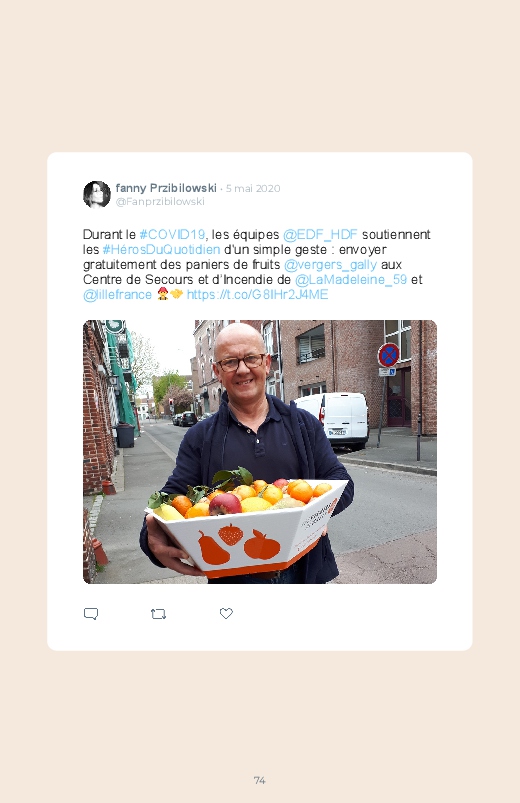Open fanny Przibilowski's profile avatar
This screenshot has width=520, height=803.
pos(97,194)
